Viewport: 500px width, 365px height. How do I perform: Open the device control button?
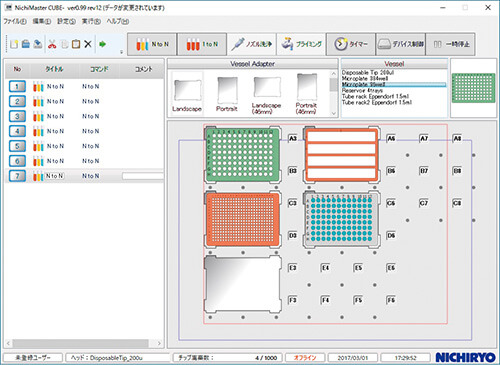click(400, 44)
